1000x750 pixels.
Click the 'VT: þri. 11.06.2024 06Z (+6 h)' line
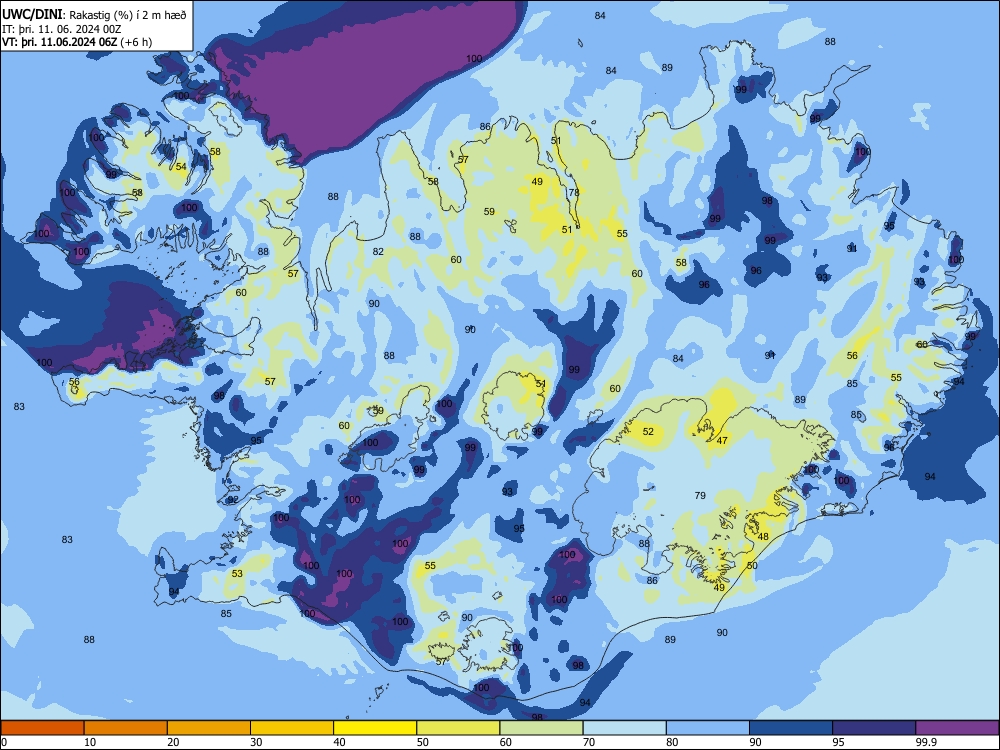coord(77,42)
